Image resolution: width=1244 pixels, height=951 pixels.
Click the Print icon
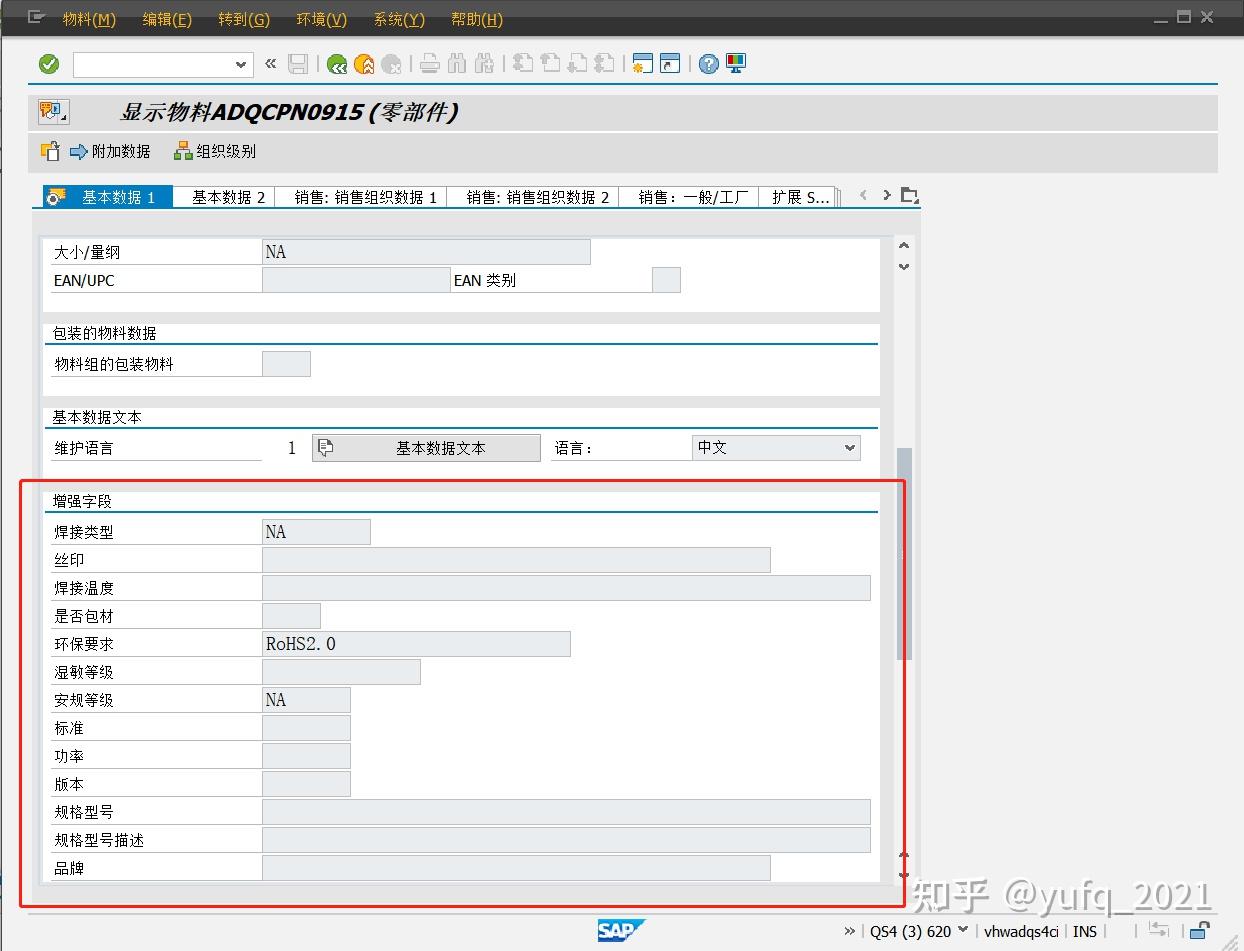pos(430,64)
